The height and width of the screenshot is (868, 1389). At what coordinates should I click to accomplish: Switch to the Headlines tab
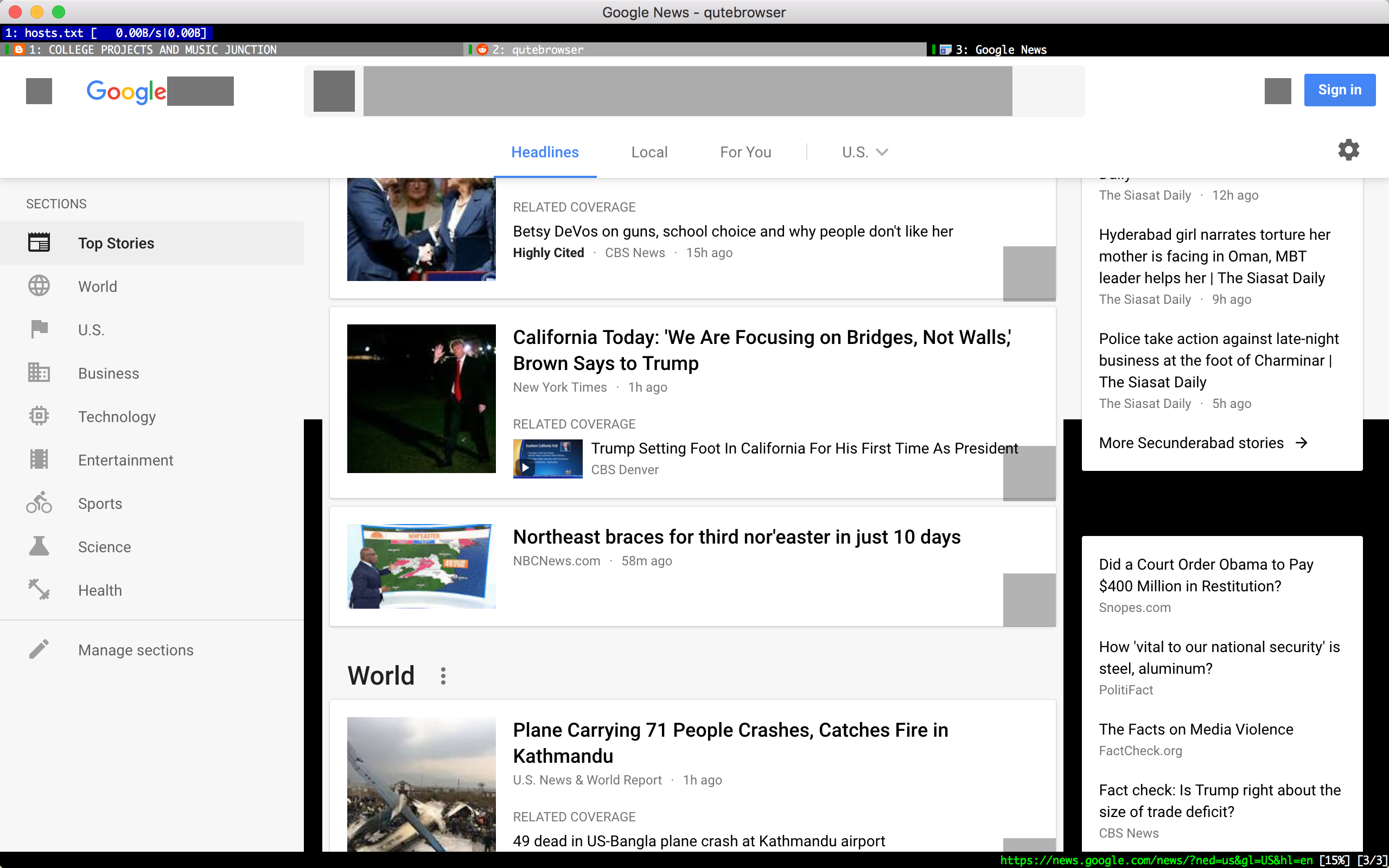tap(545, 152)
